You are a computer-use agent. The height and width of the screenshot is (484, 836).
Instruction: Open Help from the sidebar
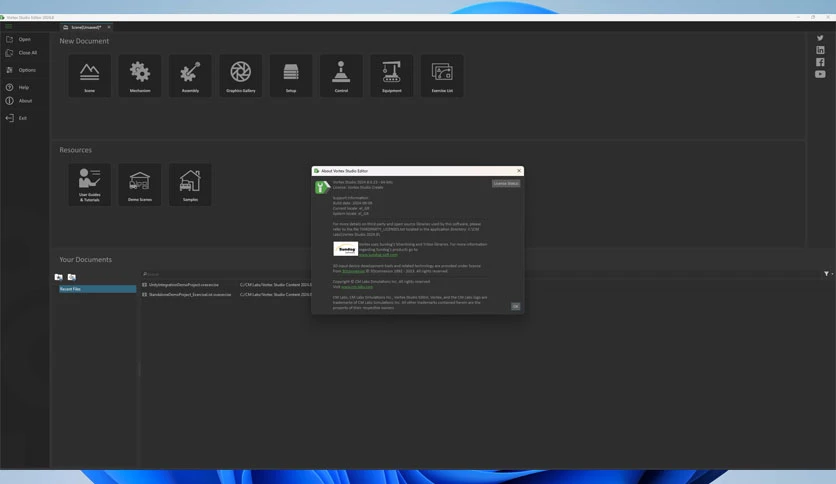pos(18,87)
